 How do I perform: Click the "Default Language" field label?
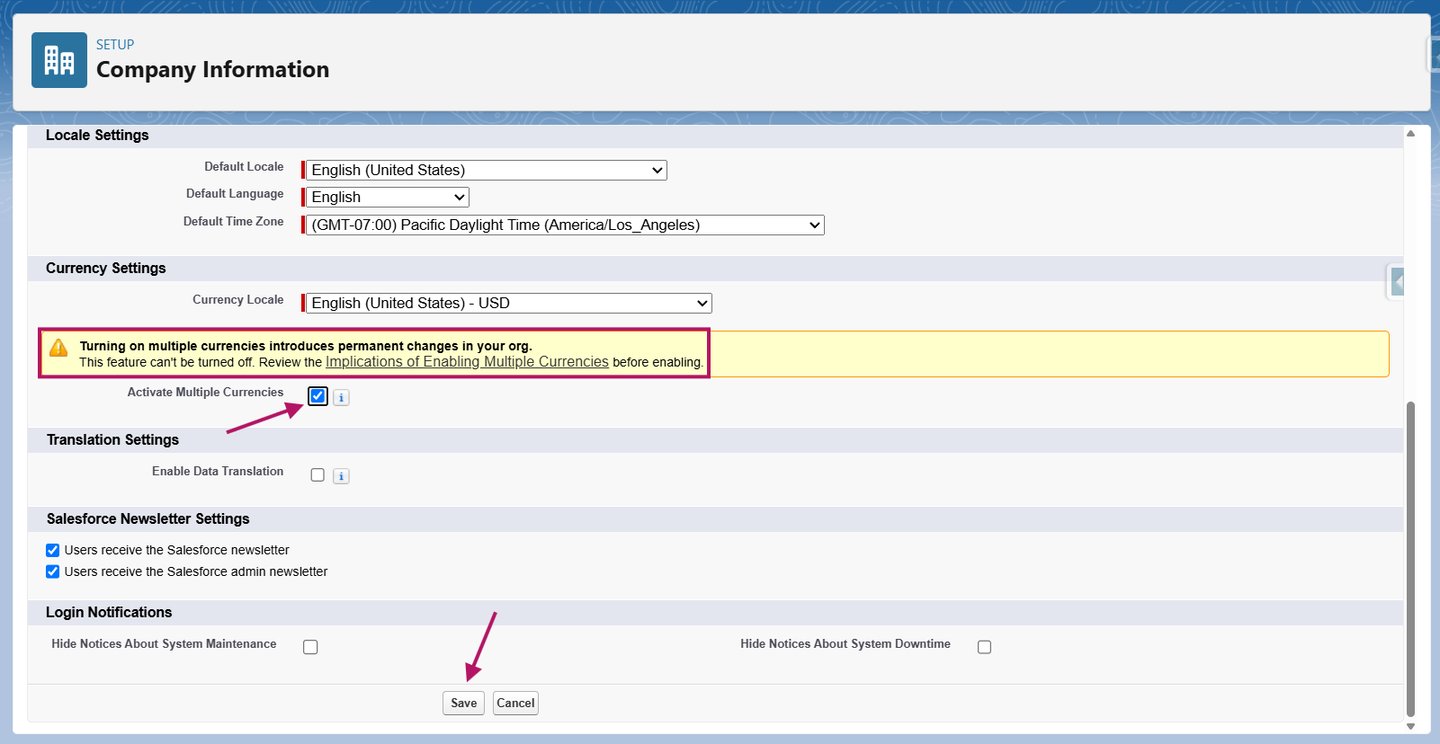click(x=235, y=193)
